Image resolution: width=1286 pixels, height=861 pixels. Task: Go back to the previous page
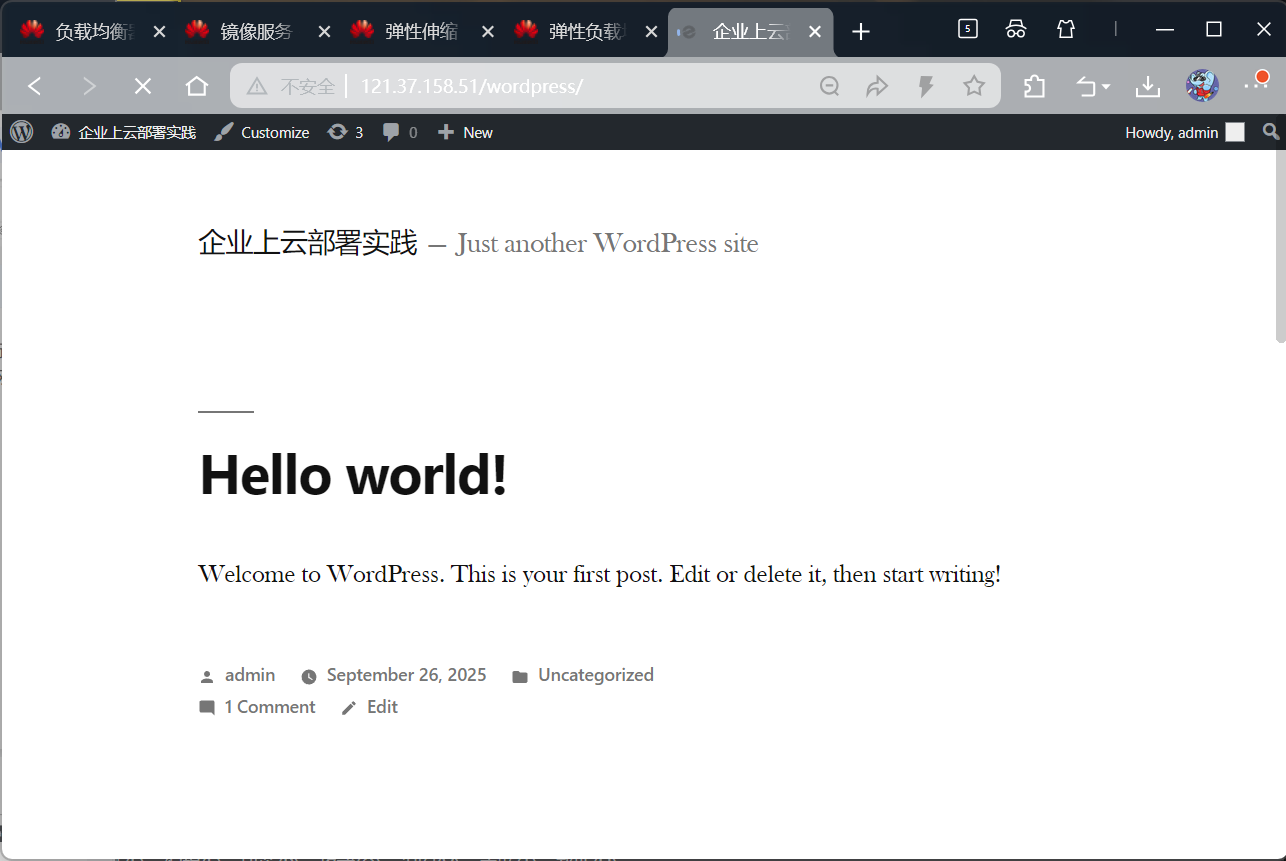click(x=35, y=87)
